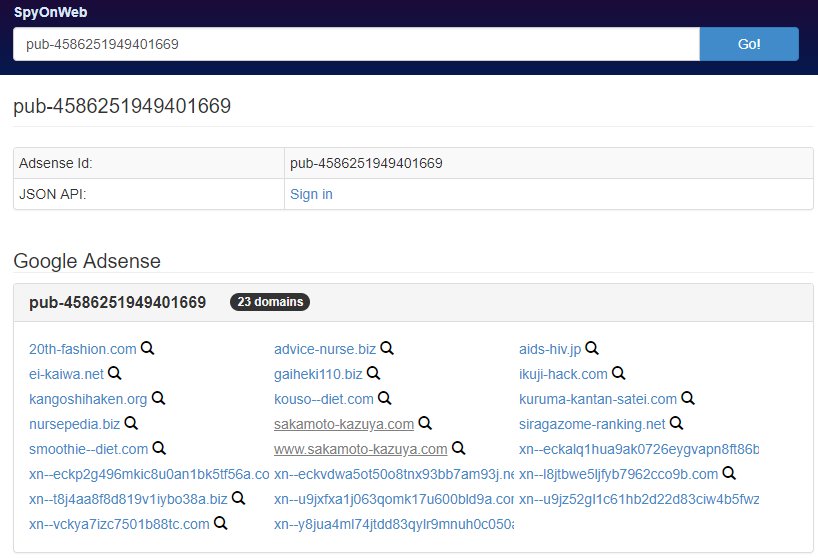The width and height of the screenshot is (818, 558).
Task: Open the smoothie--diet.com domain link
Action: tap(89, 449)
